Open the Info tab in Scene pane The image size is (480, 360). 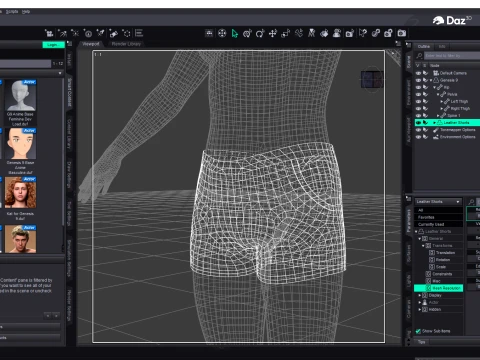pyautogui.click(x=442, y=47)
